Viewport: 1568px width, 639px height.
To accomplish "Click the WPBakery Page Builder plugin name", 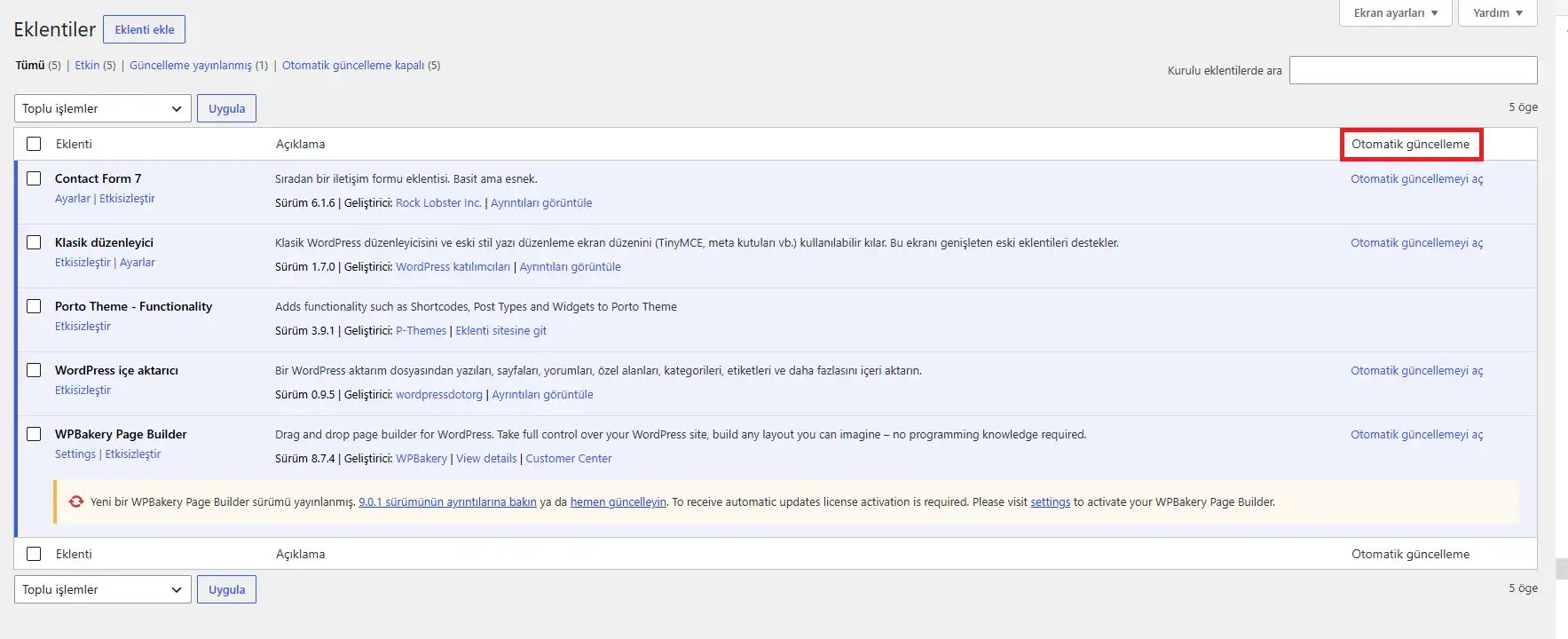I will [x=121, y=434].
